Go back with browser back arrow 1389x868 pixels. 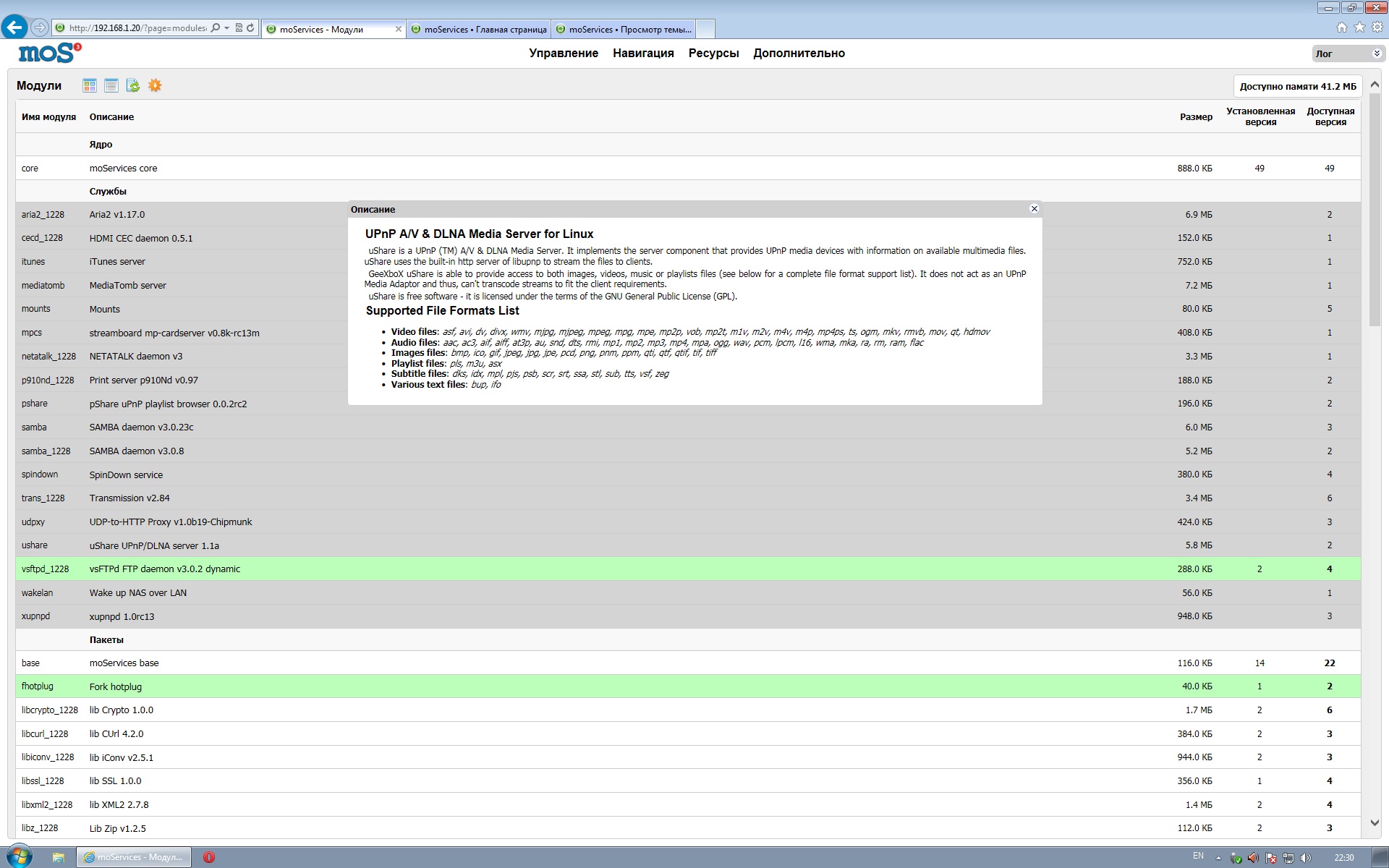tap(14, 27)
